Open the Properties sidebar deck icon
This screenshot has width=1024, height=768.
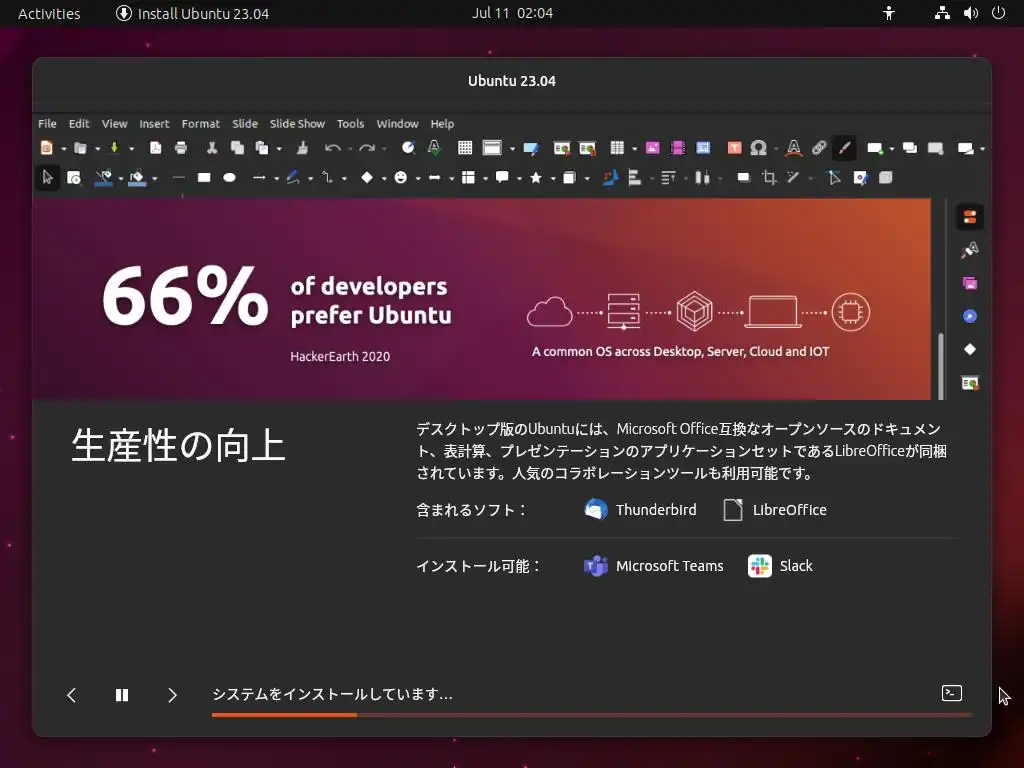click(x=970, y=217)
